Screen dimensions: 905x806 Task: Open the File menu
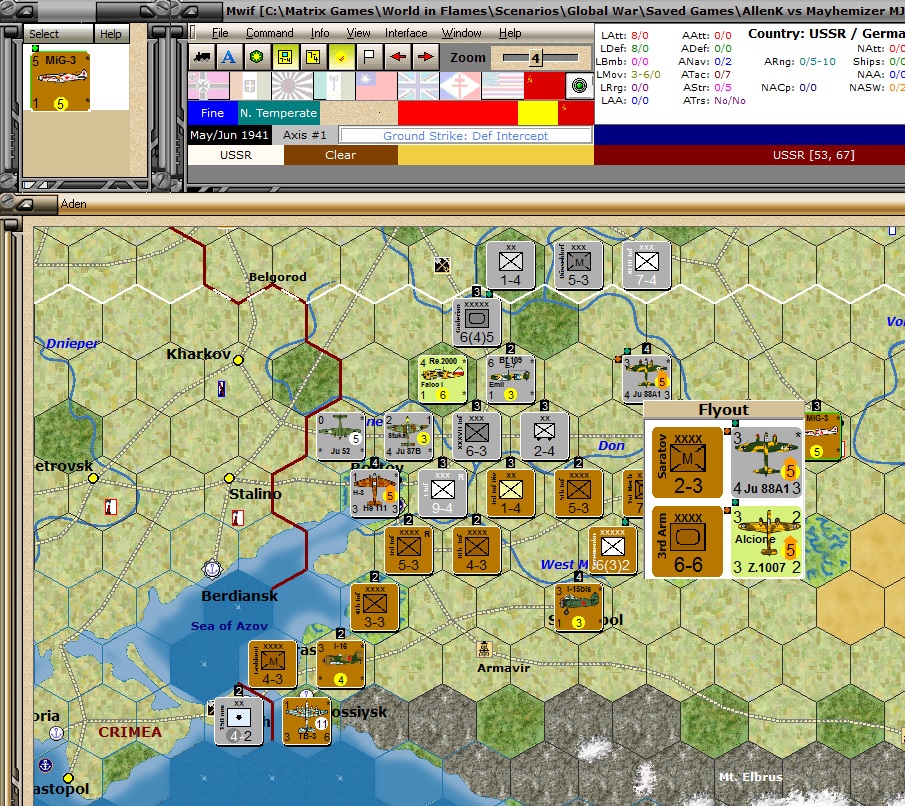(220, 33)
